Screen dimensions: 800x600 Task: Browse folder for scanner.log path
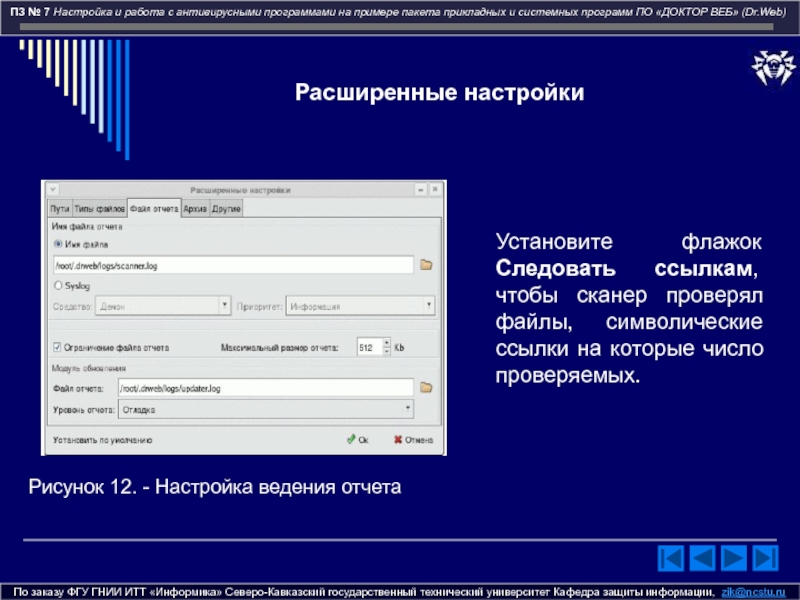coord(425,265)
